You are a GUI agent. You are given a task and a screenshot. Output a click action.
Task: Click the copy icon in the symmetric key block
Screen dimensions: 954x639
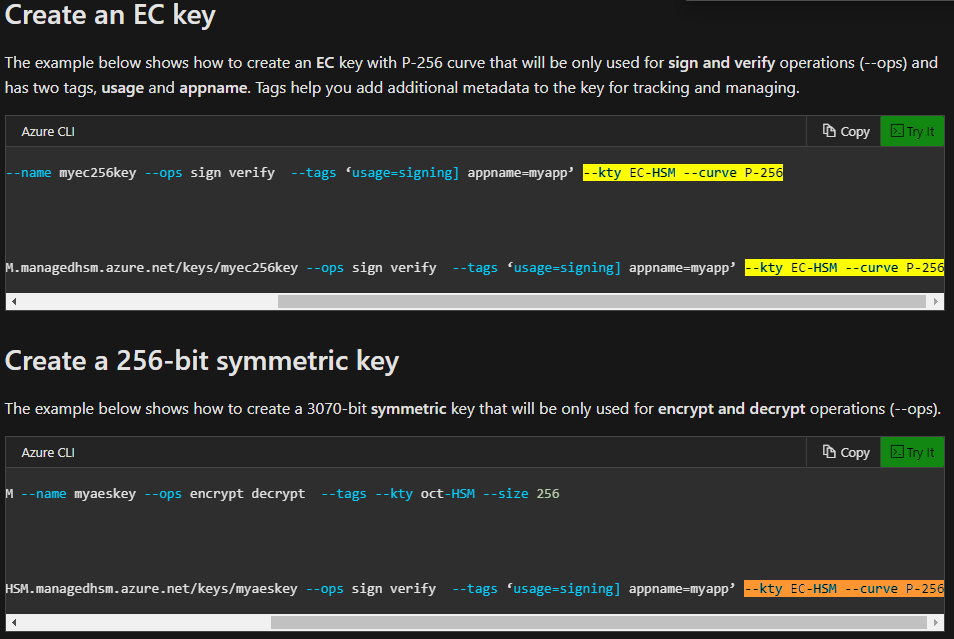829,452
